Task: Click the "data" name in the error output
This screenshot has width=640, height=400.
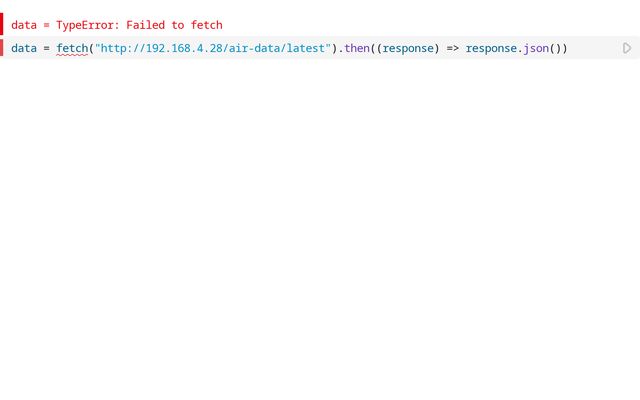Action: 24,25
